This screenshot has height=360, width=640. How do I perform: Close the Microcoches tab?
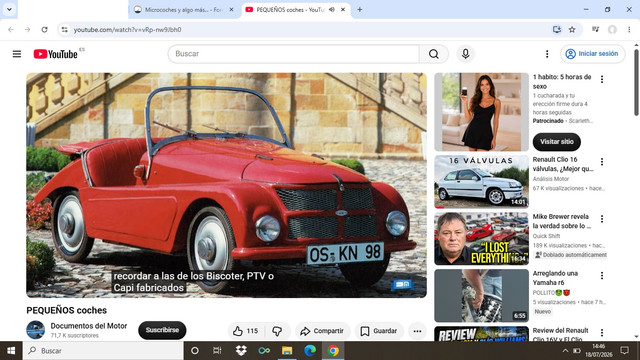(231, 9)
